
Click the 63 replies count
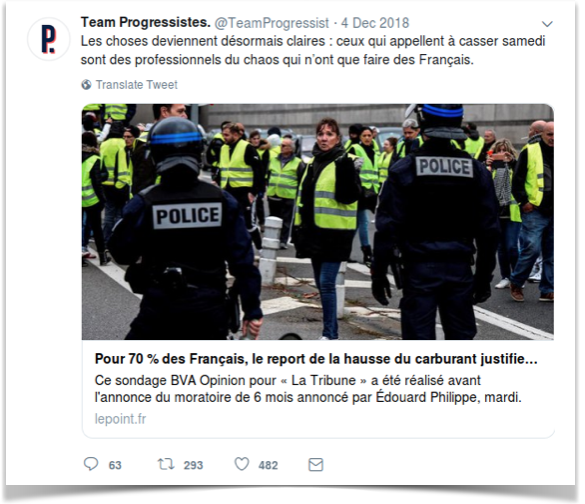(x=115, y=465)
